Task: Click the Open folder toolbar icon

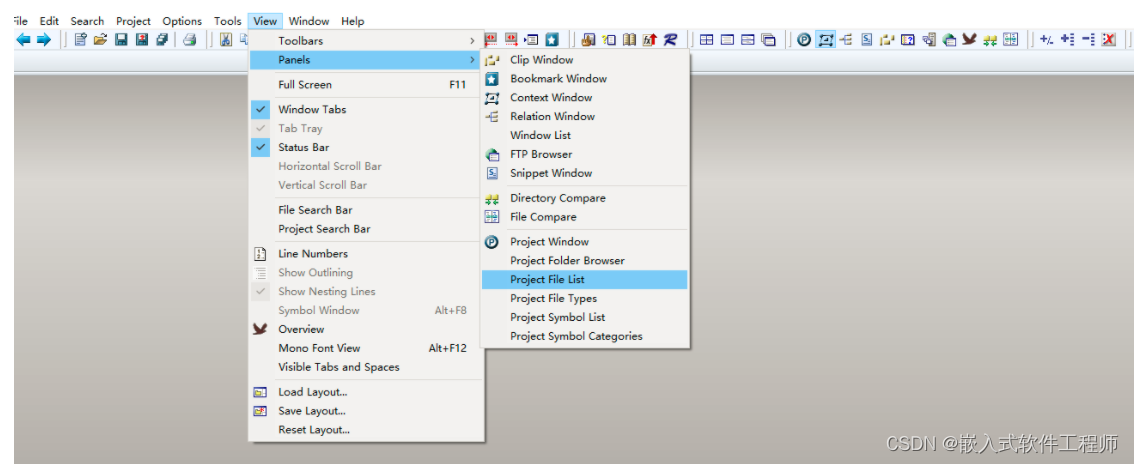Action: point(100,40)
